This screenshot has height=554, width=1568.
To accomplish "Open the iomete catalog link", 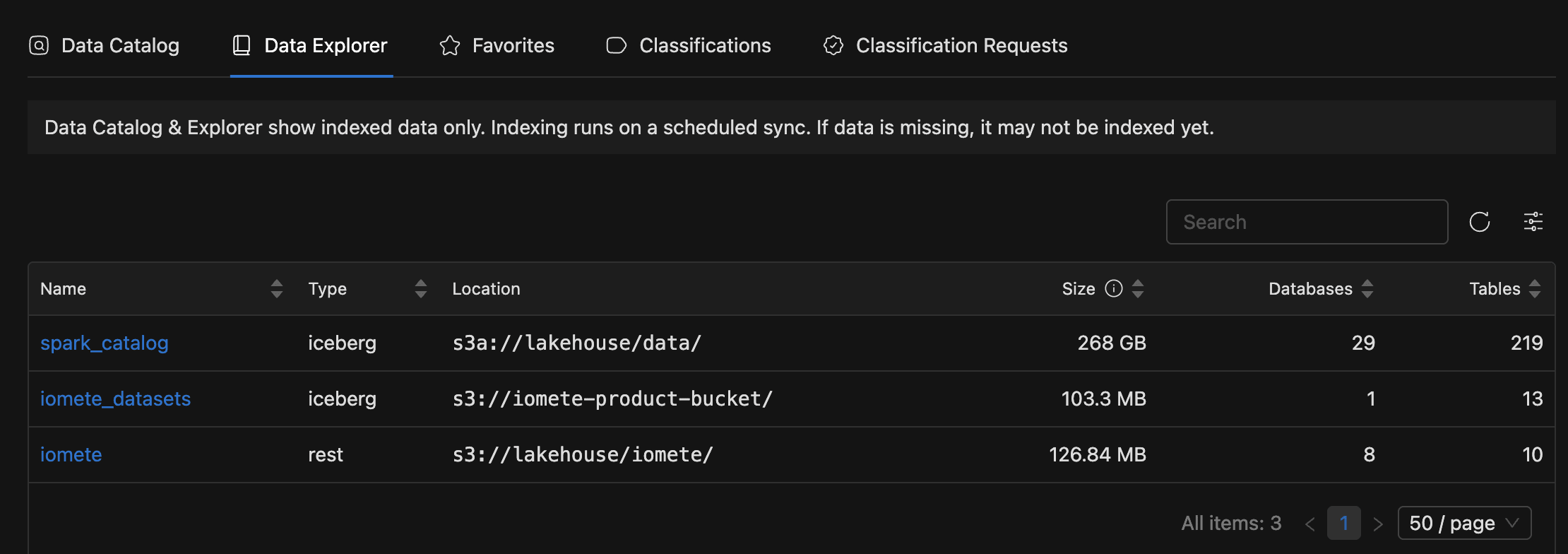I will (x=71, y=454).
